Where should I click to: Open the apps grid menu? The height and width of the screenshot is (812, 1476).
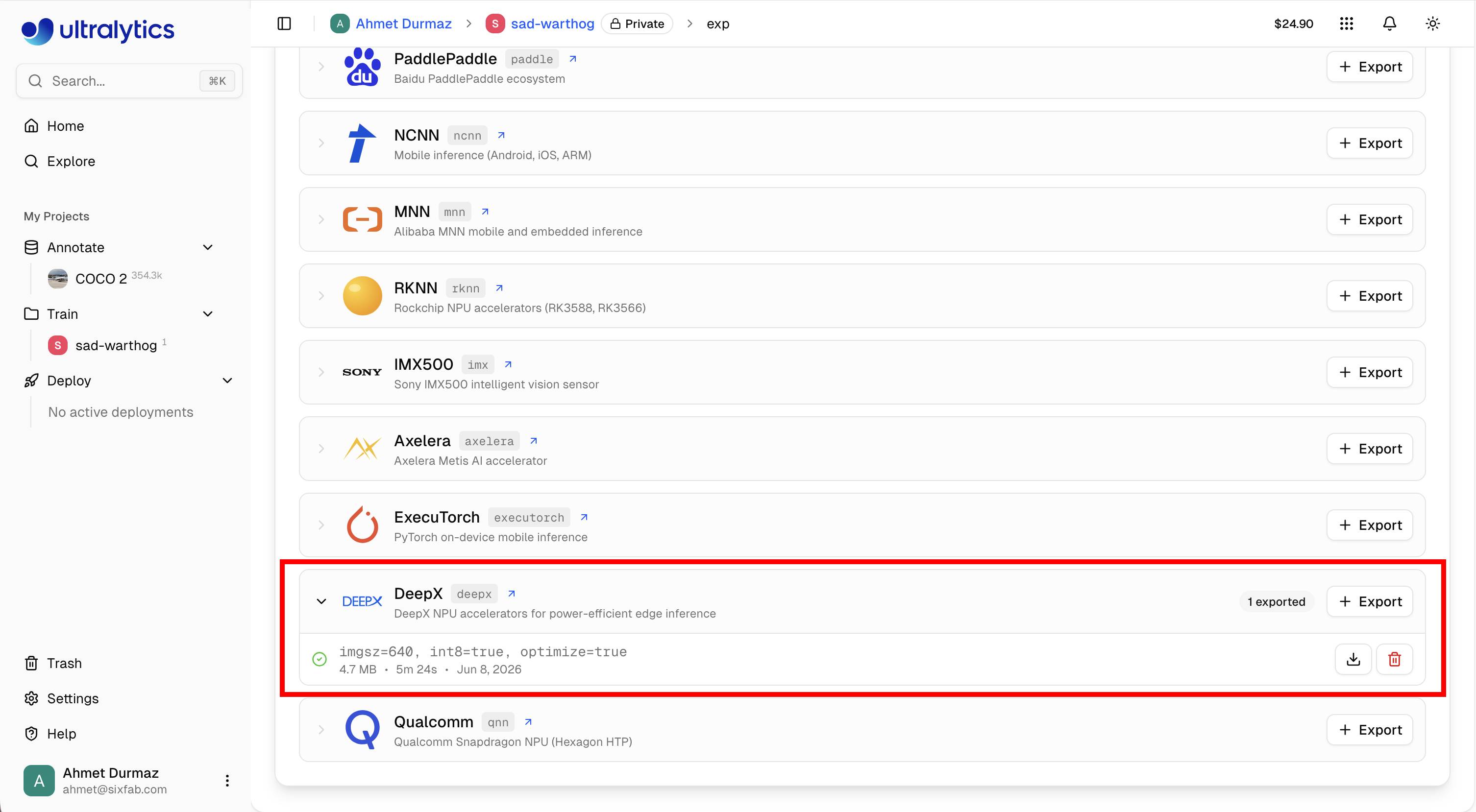point(1347,24)
